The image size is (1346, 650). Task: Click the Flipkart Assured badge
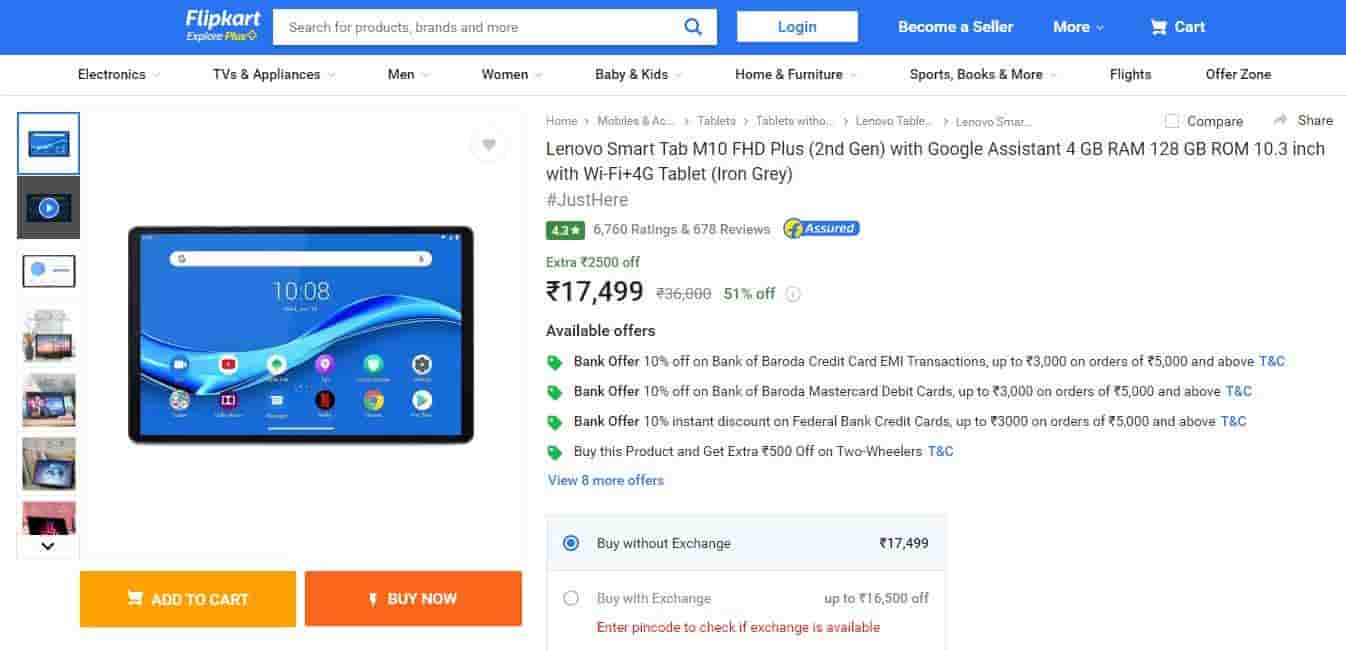point(820,228)
